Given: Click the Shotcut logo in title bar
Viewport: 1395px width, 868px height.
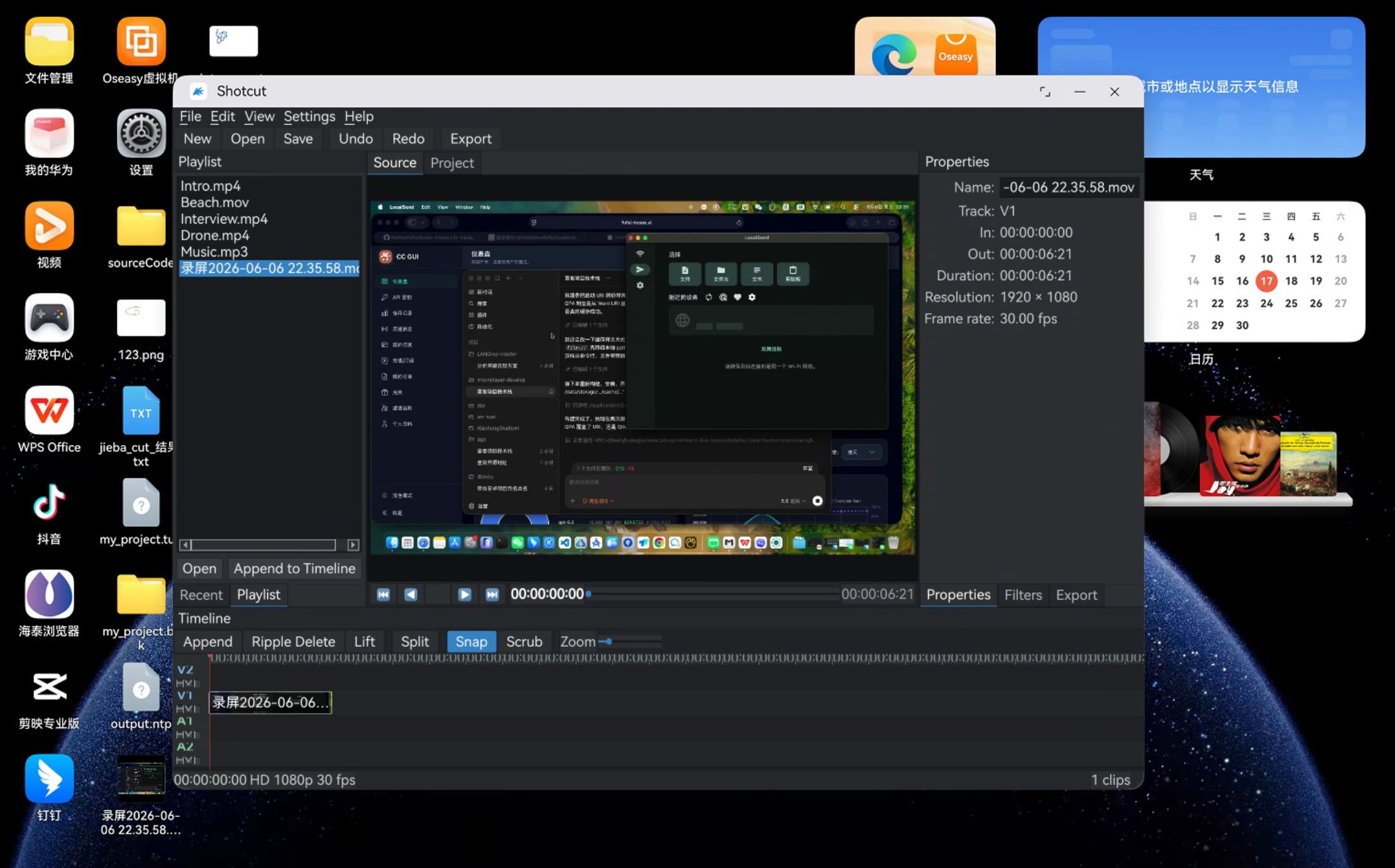Looking at the screenshot, I should (198, 91).
